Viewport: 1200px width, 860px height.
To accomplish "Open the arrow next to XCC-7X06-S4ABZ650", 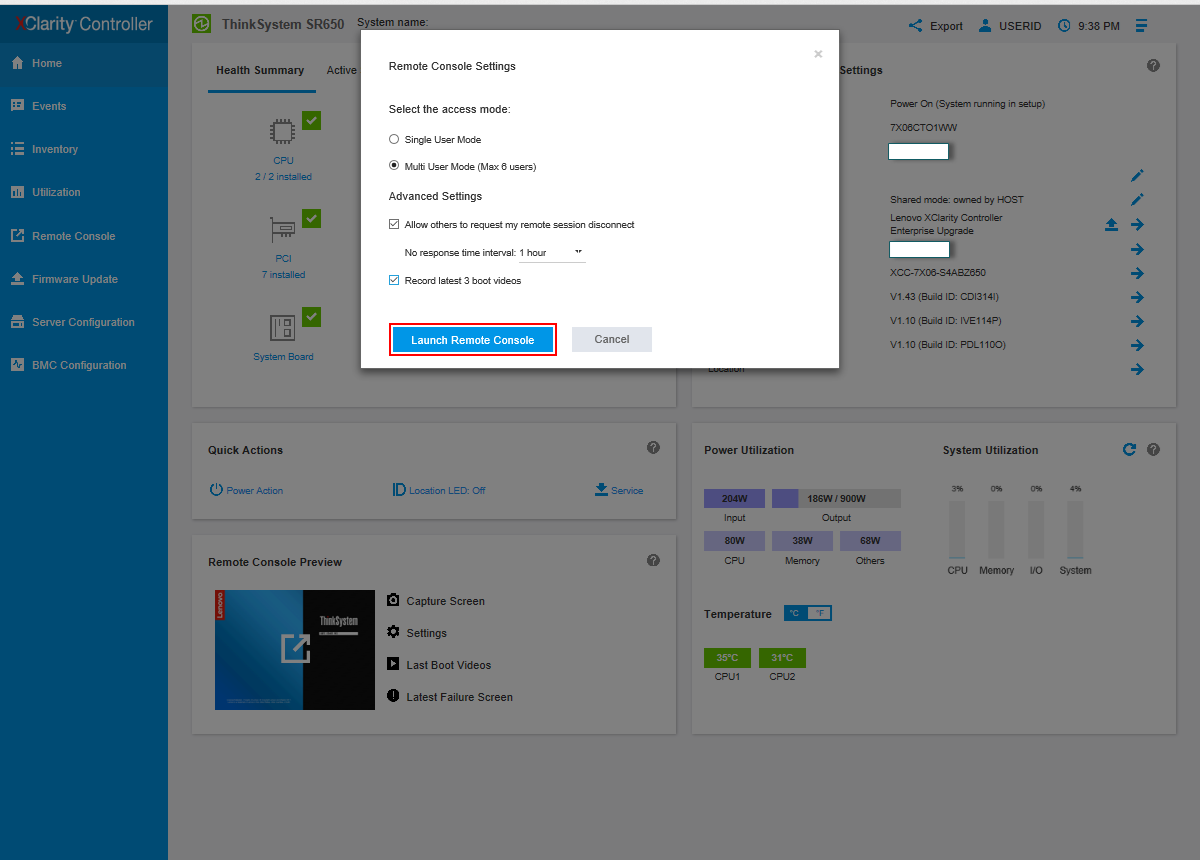I will coord(1137,273).
